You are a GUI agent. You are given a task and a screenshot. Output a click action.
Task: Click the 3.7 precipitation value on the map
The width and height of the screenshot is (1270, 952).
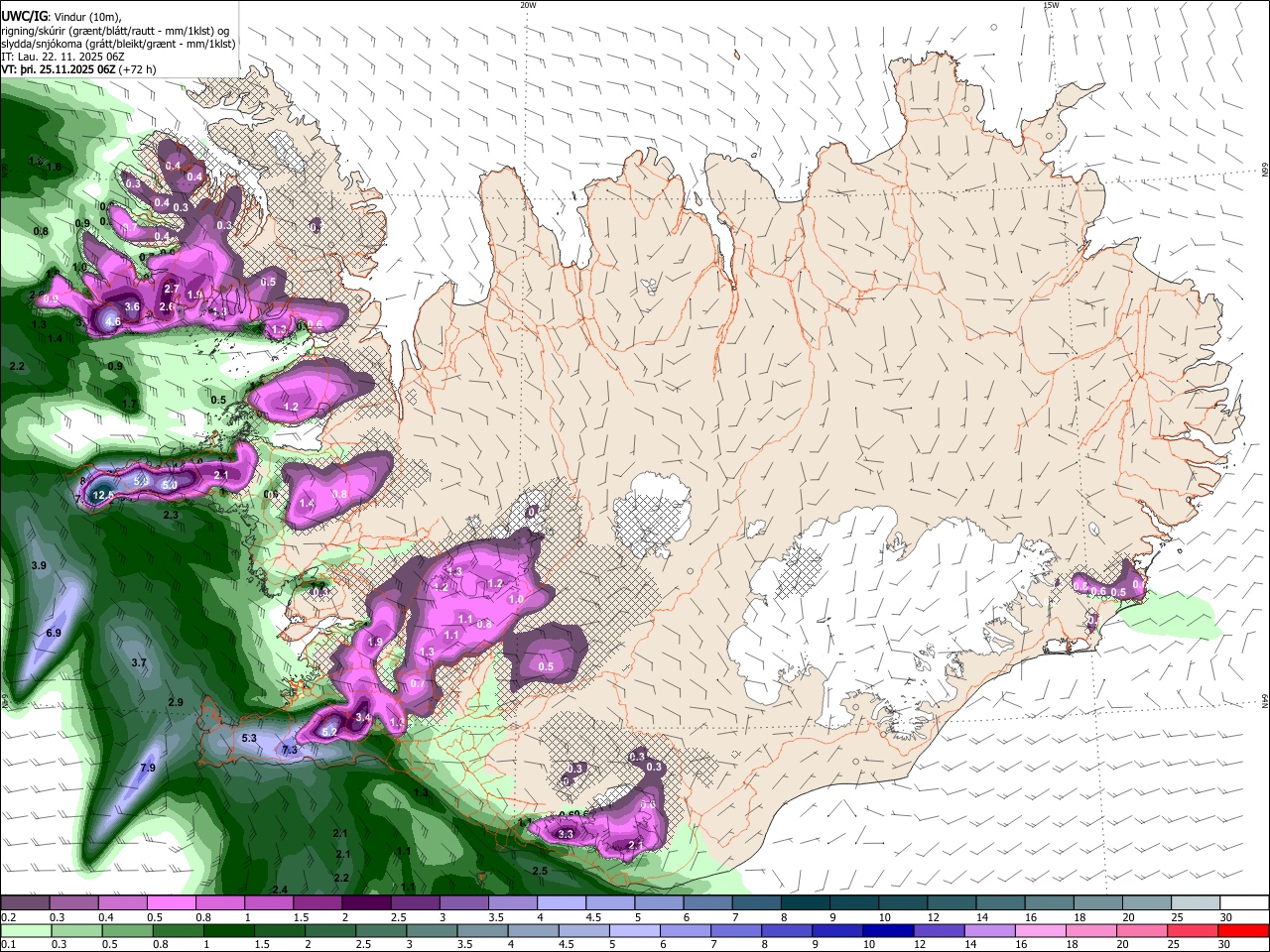tap(139, 662)
